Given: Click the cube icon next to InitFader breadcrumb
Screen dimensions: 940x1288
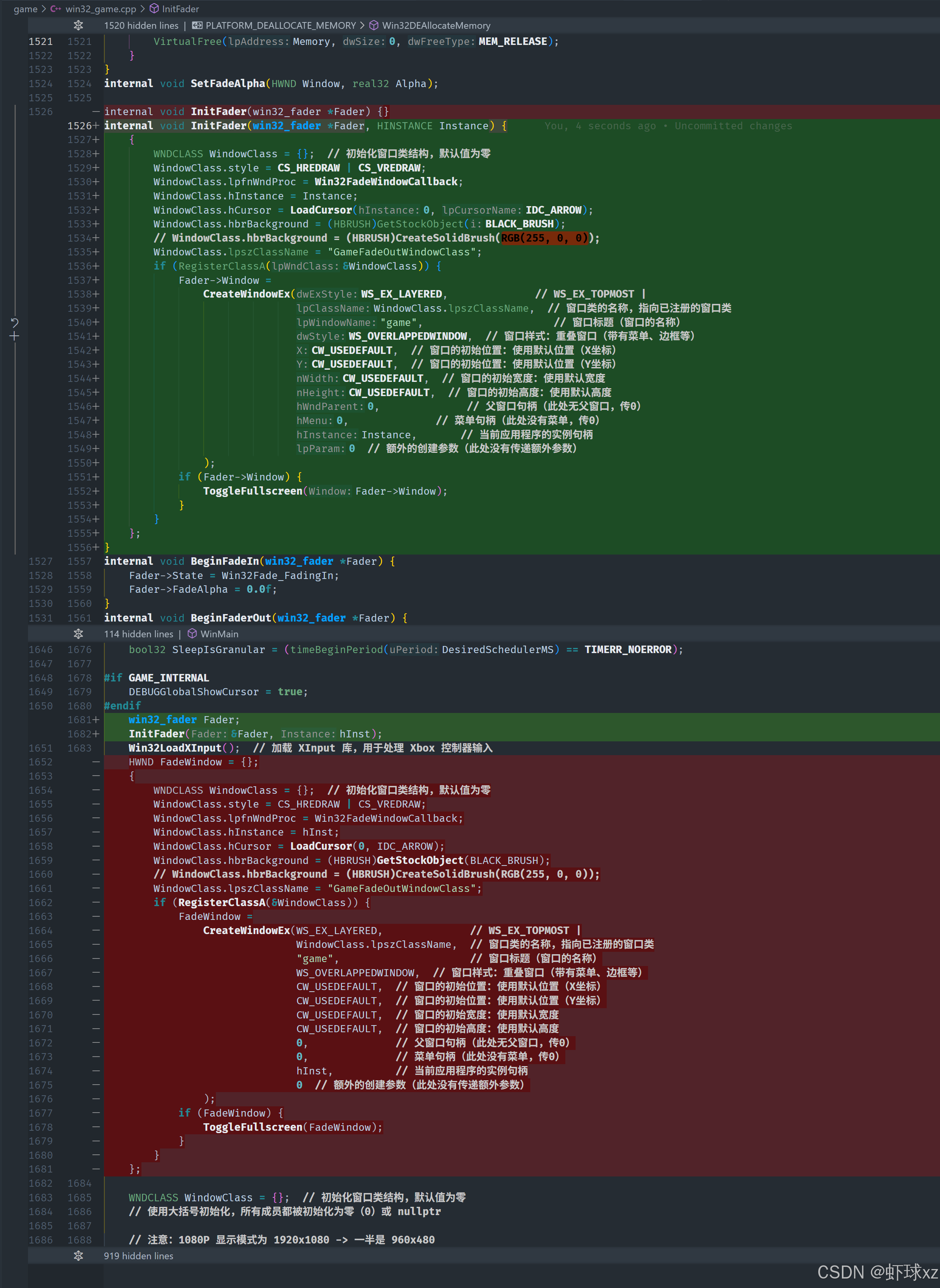Looking at the screenshot, I should (154, 9).
